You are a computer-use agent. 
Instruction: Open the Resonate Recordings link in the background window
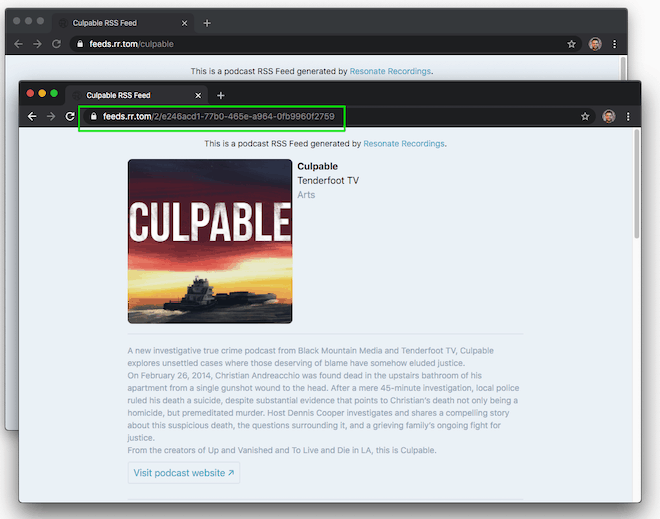click(x=390, y=72)
